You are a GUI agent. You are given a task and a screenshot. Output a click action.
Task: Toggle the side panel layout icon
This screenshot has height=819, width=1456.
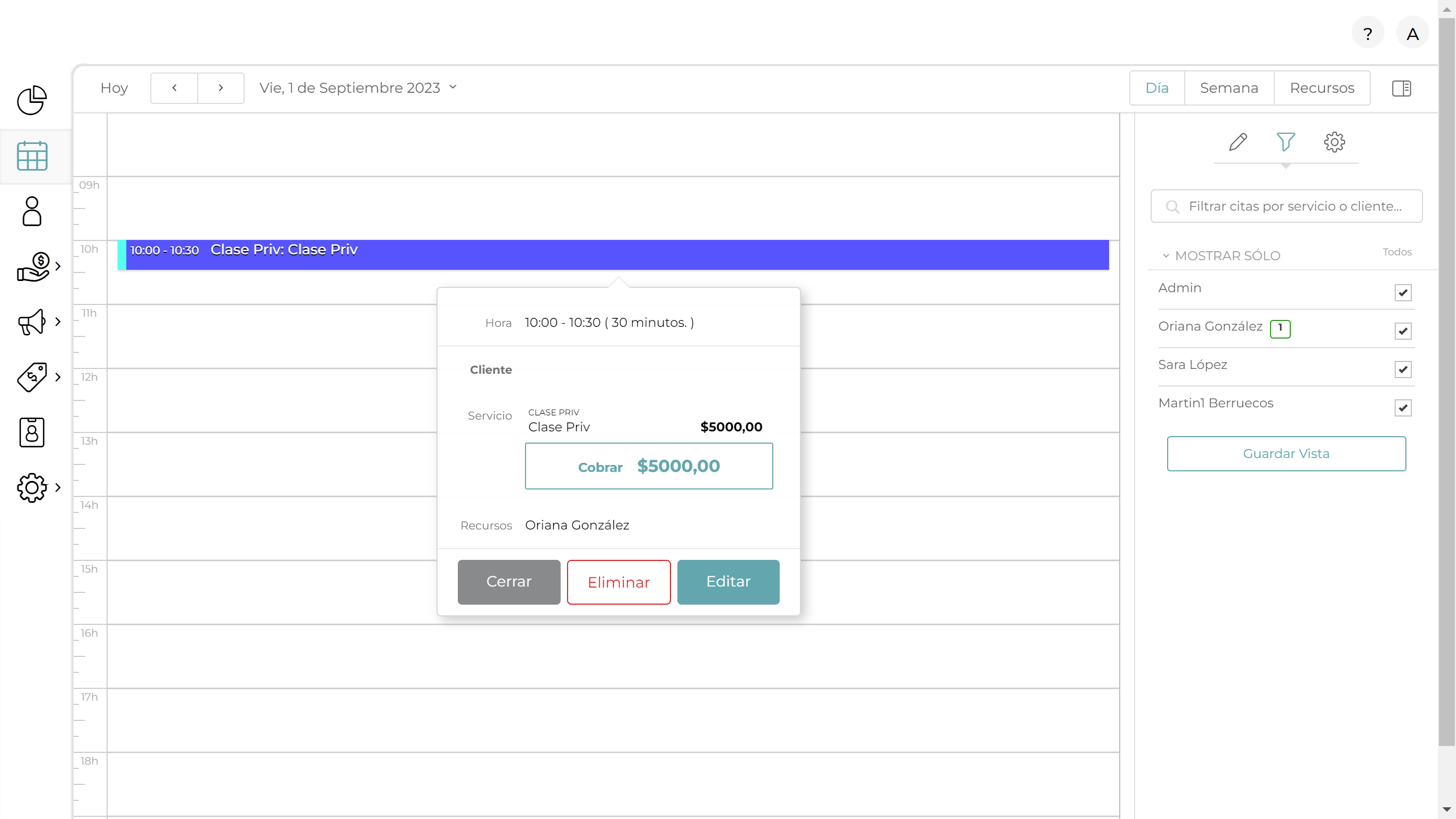click(x=1402, y=88)
